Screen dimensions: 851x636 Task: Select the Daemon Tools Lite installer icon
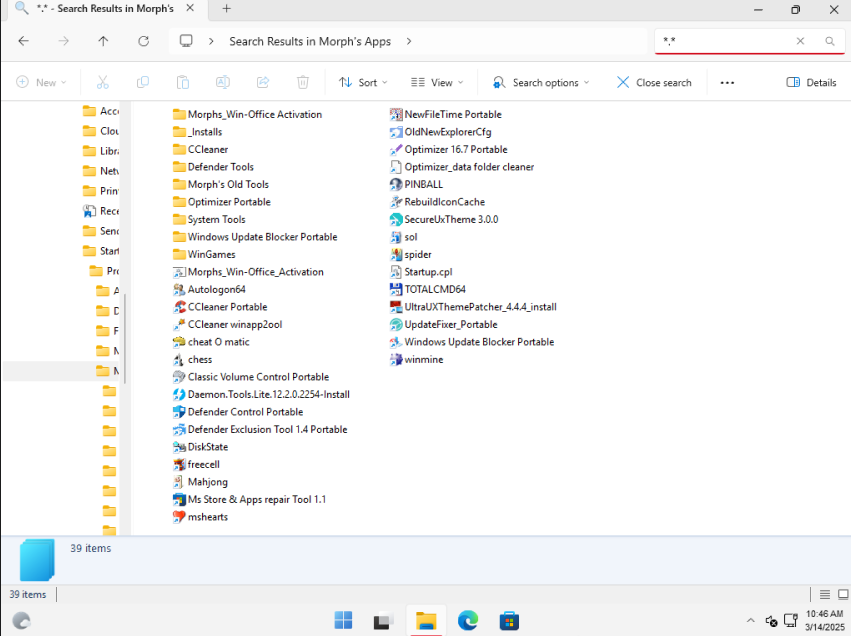(179, 395)
